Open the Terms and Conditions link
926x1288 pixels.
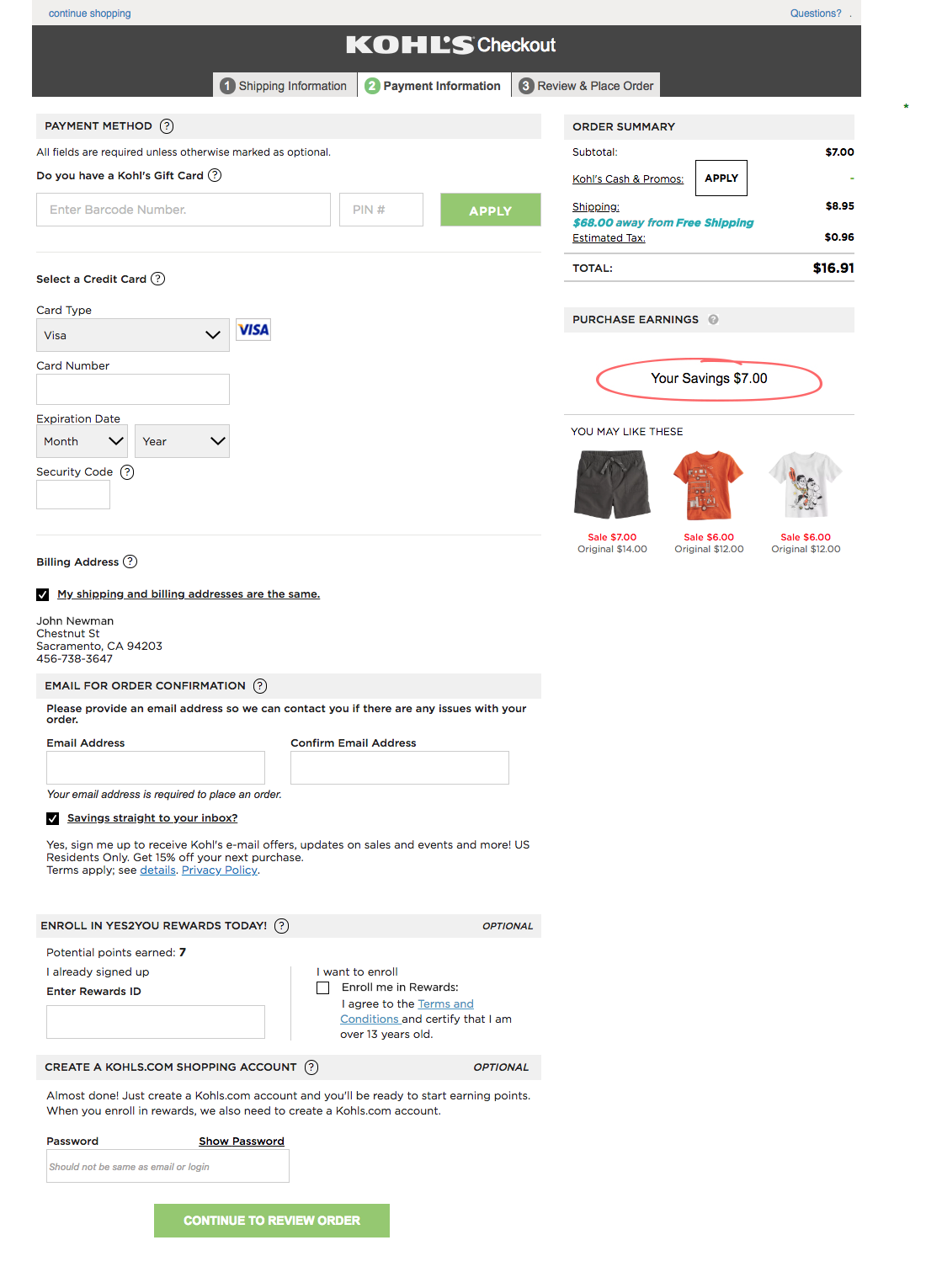[x=446, y=1003]
